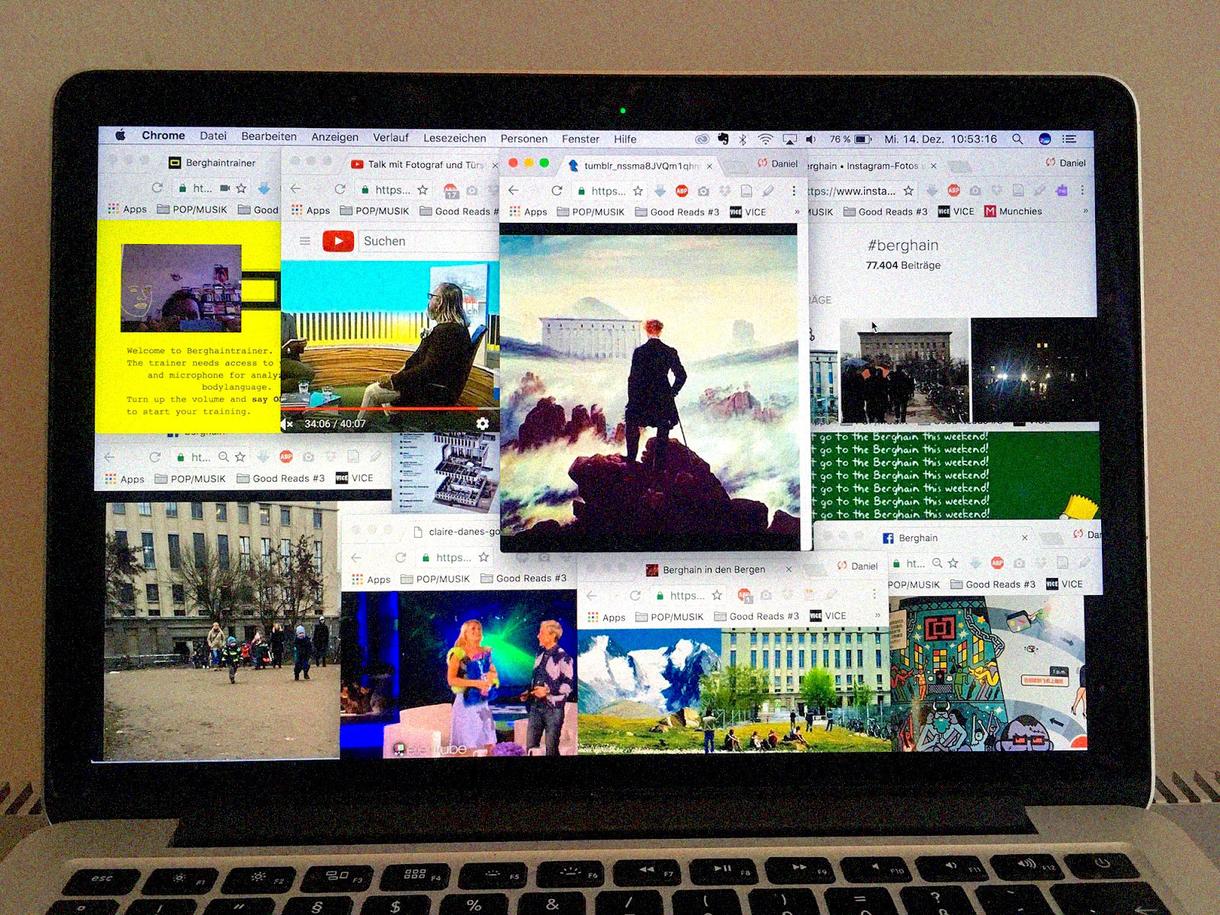Image resolution: width=1220 pixels, height=915 pixels.
Task: Click camera extension in tumblr window toolbar
Action: pyautogui.click(x=704, y=190)
